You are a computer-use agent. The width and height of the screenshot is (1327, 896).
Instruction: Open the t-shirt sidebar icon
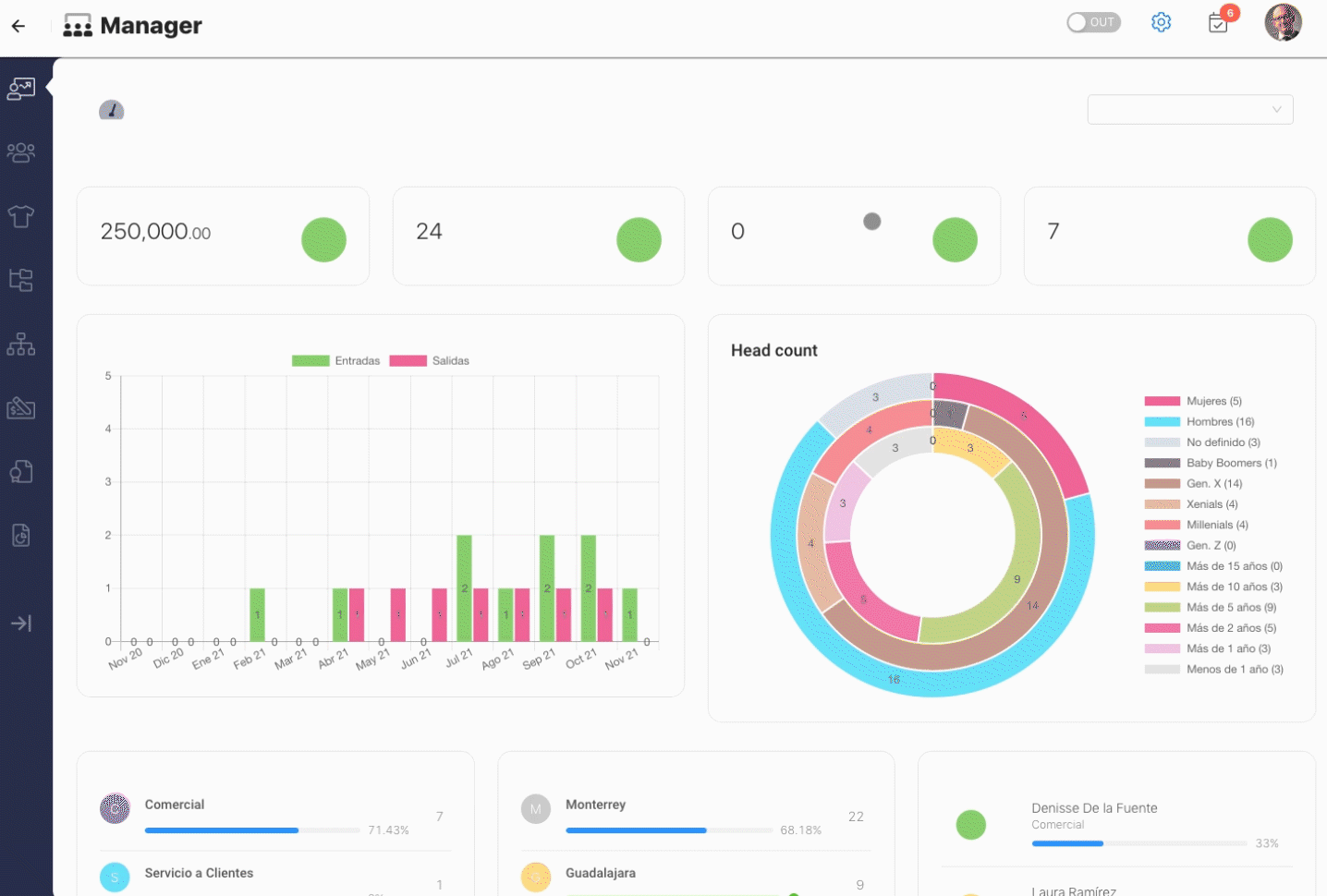[21, 216]
